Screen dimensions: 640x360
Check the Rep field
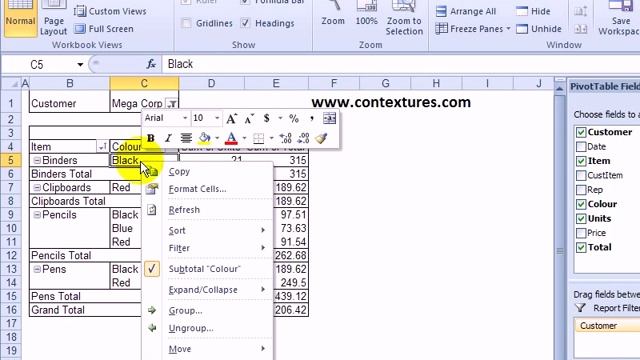tap(581, 190)
